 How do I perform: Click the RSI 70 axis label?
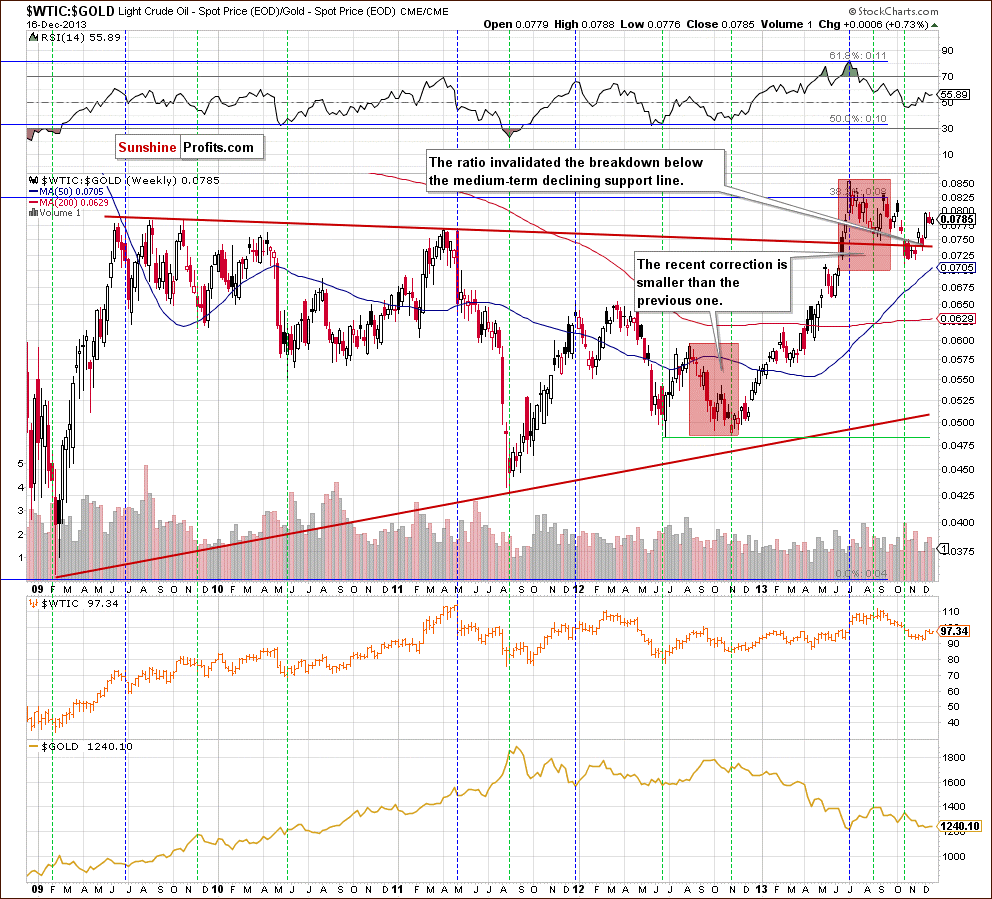(x=947, y=77)
